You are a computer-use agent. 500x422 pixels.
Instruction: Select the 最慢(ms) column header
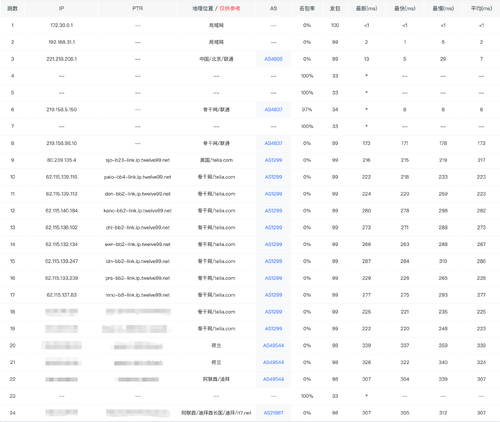(x=443, y=8)
